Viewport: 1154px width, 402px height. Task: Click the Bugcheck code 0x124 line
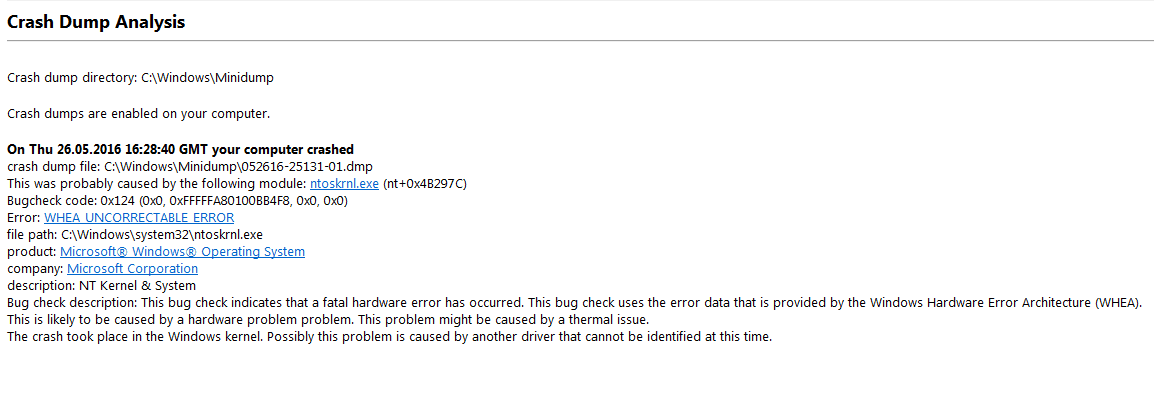pos(177,200)
